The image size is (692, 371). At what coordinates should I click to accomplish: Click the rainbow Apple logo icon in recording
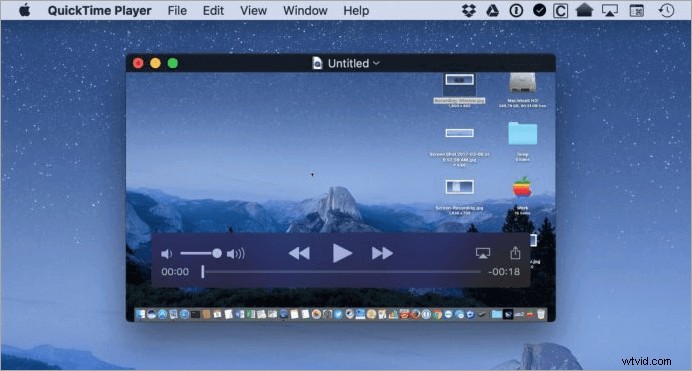(522, 187)
